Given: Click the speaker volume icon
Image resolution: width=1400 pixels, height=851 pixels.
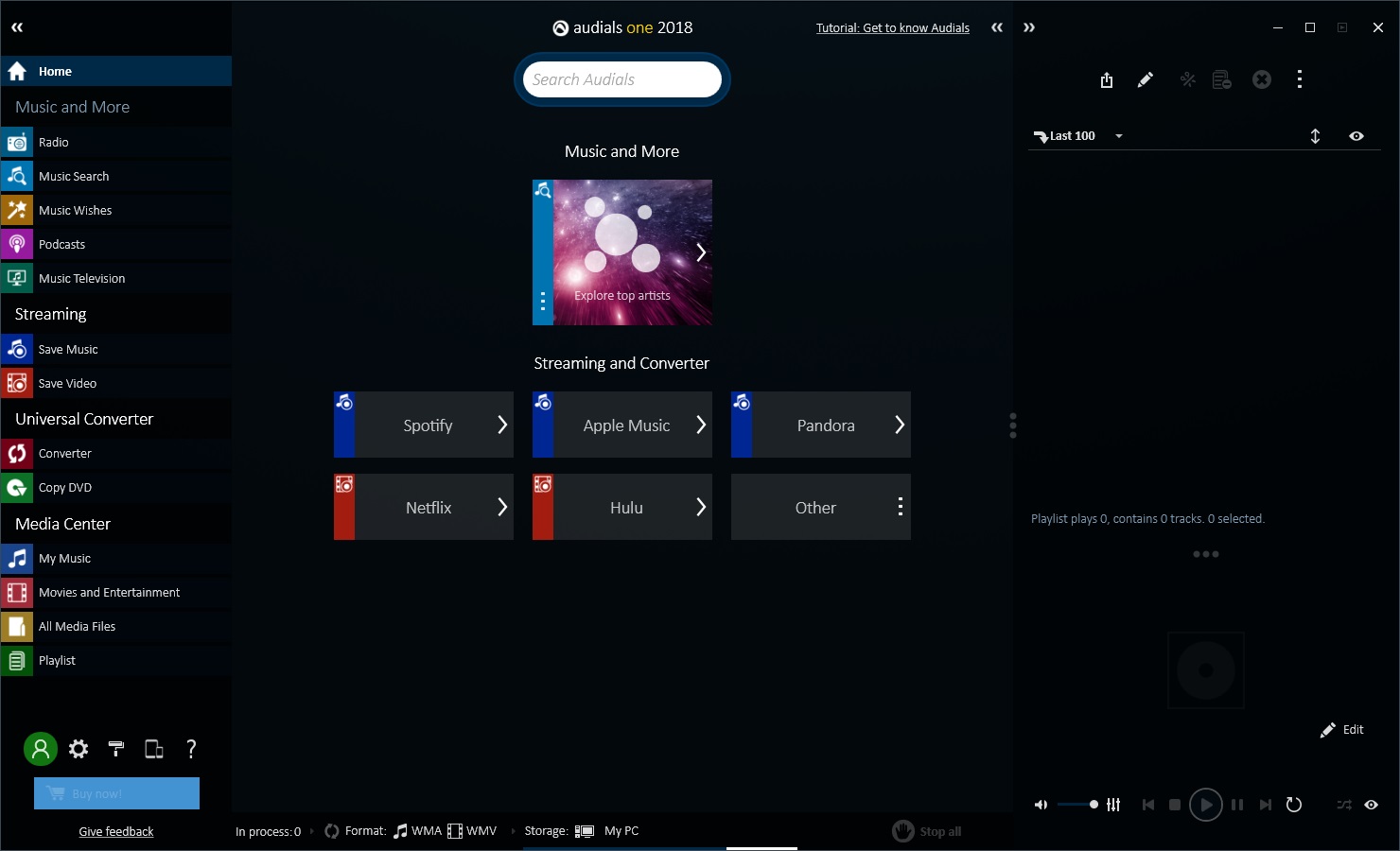Looking at the screenshot, I should [1041, 805].
